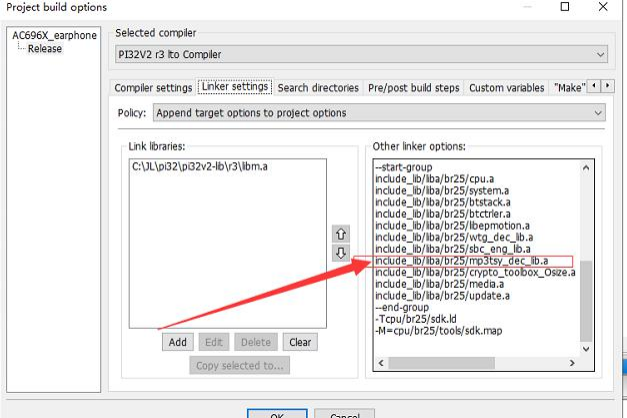Click the btstack.a linker option line
The height and width of the screenshot is (418, 627).
pos(443,202)
